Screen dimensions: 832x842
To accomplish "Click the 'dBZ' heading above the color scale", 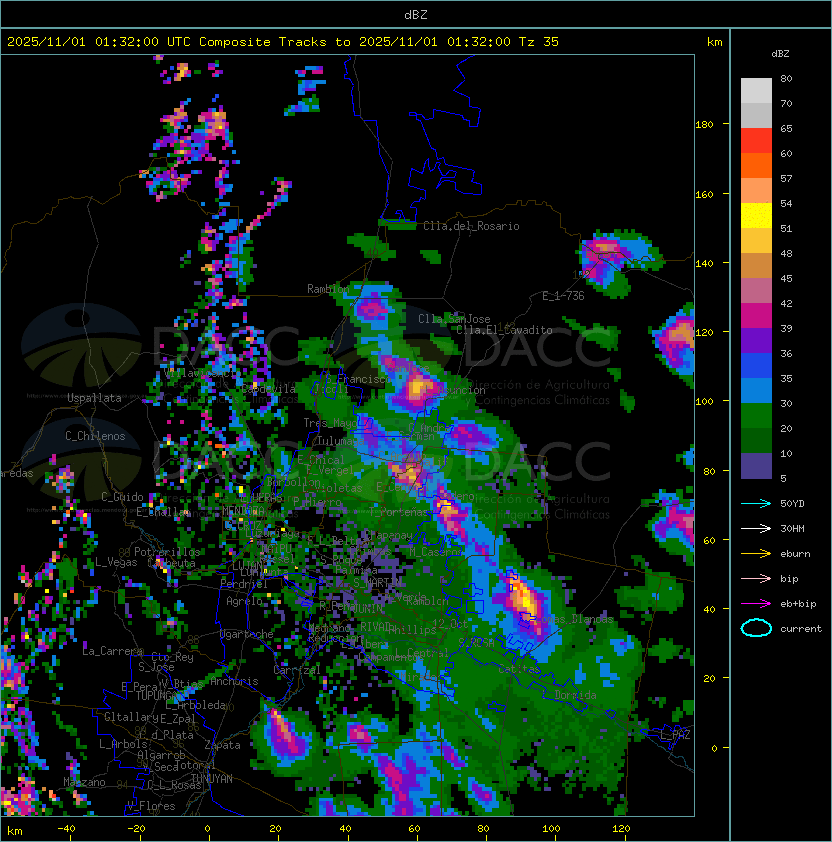I will click(780, 54).
